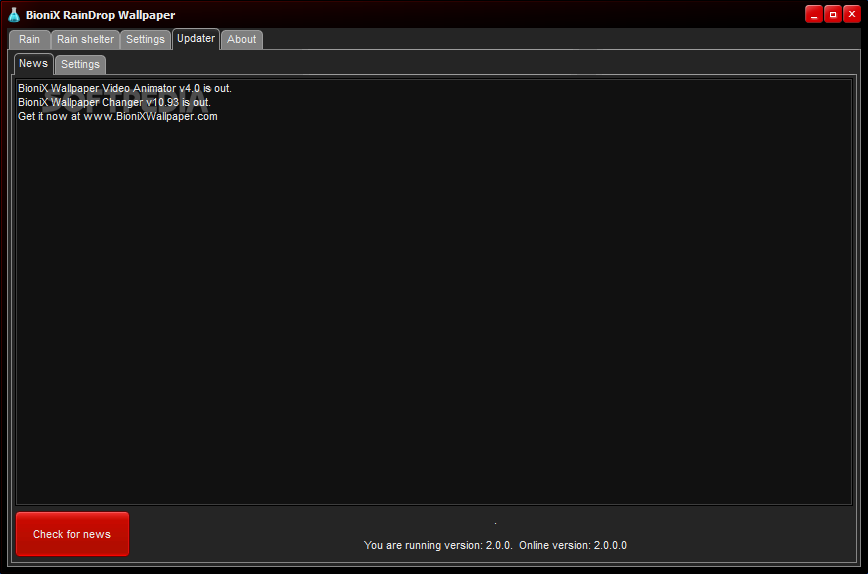Open the Rain tab
Viewport: 868px width, 574px height.
[x=29, y=39]
